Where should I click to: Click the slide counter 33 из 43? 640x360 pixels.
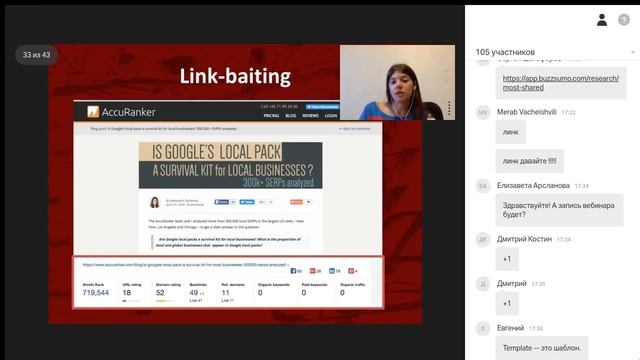coord(36,55)
